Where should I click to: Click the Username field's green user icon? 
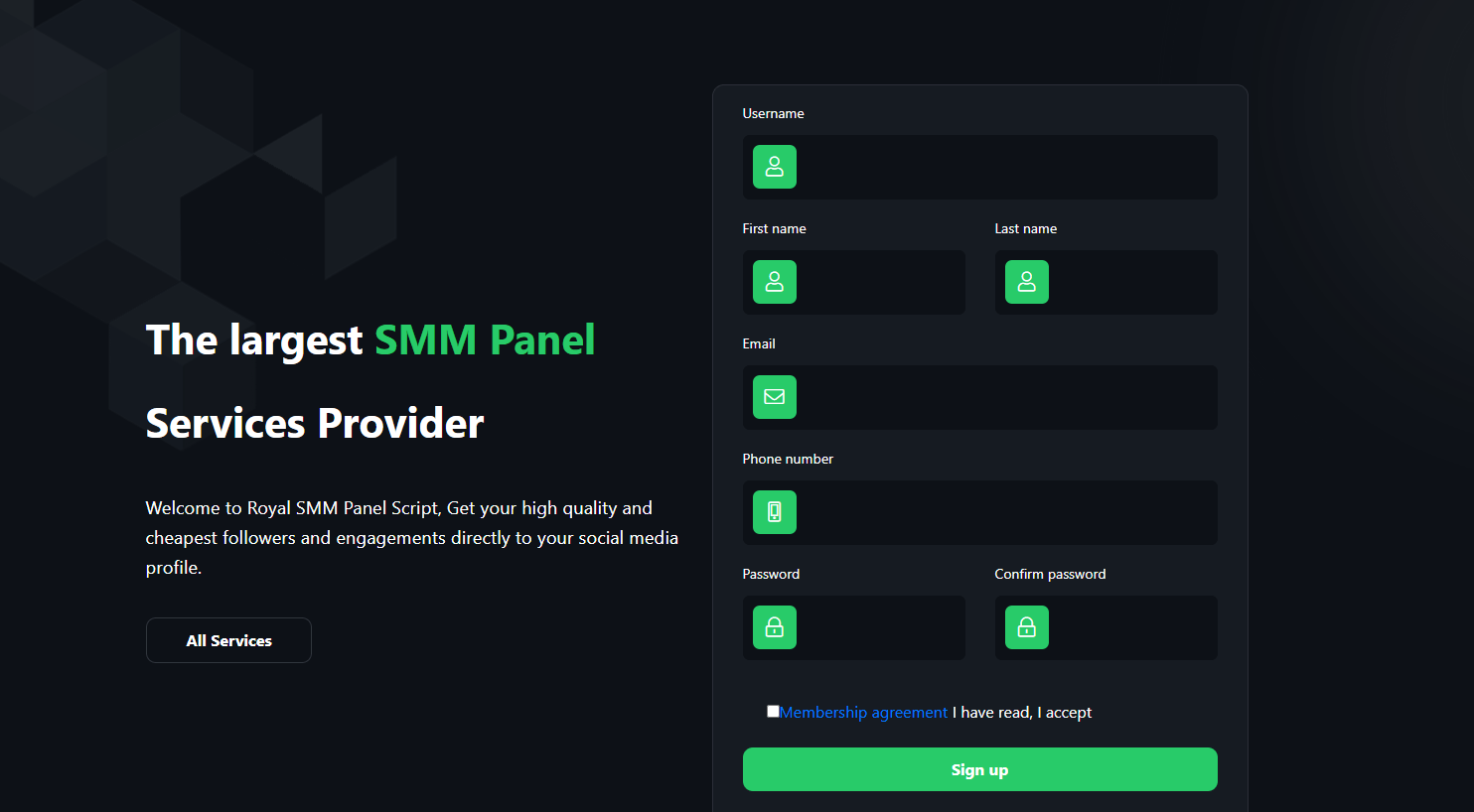775,167
